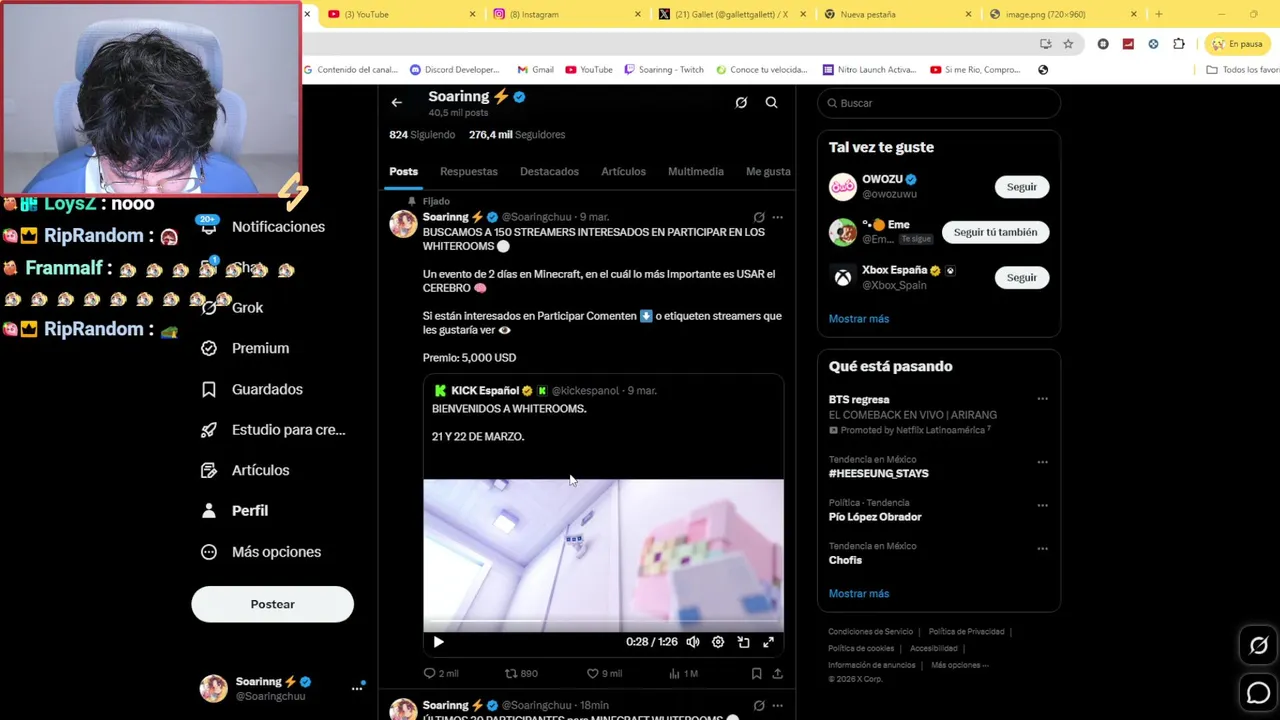
Task: Open Soarinng - Twitch bookmark
Action: pyautogui.click(x=663, y=70)
